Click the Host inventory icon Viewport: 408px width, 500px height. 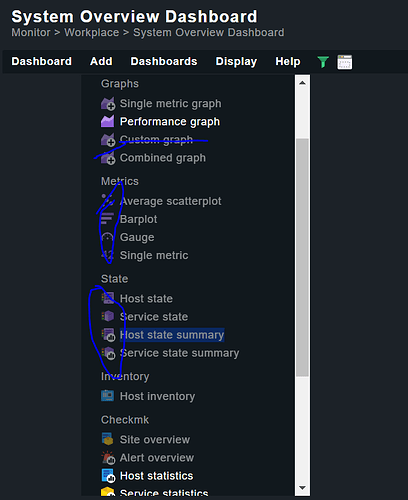(107, 396)
